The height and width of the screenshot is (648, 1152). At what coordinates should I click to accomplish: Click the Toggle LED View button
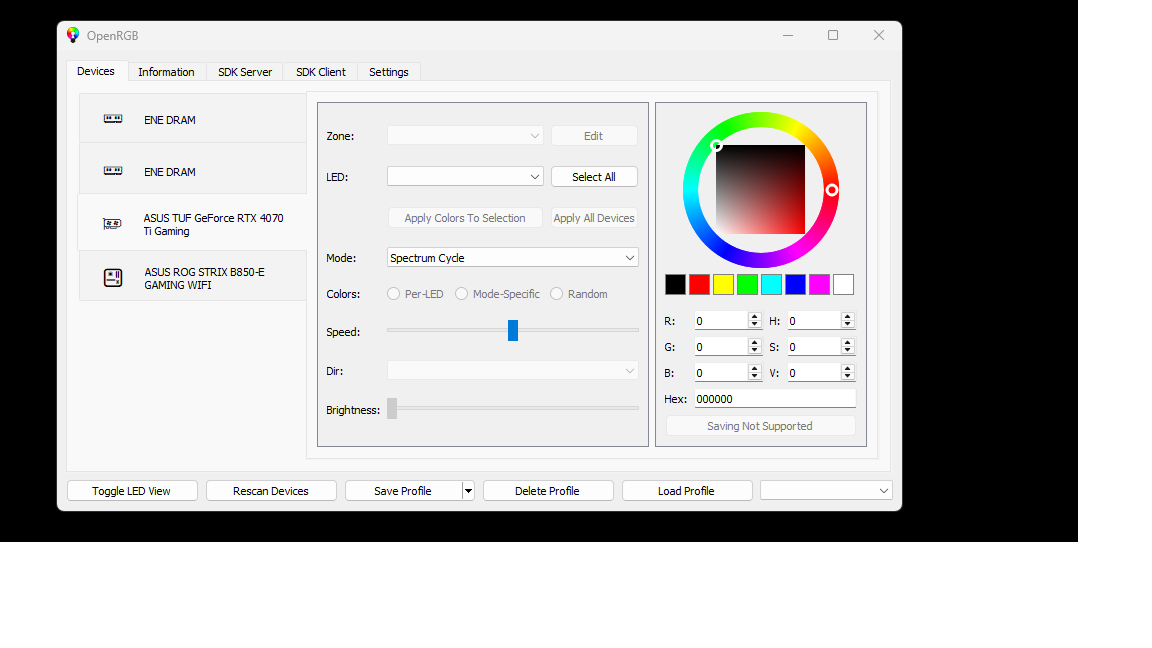click(x=132, y=491)
